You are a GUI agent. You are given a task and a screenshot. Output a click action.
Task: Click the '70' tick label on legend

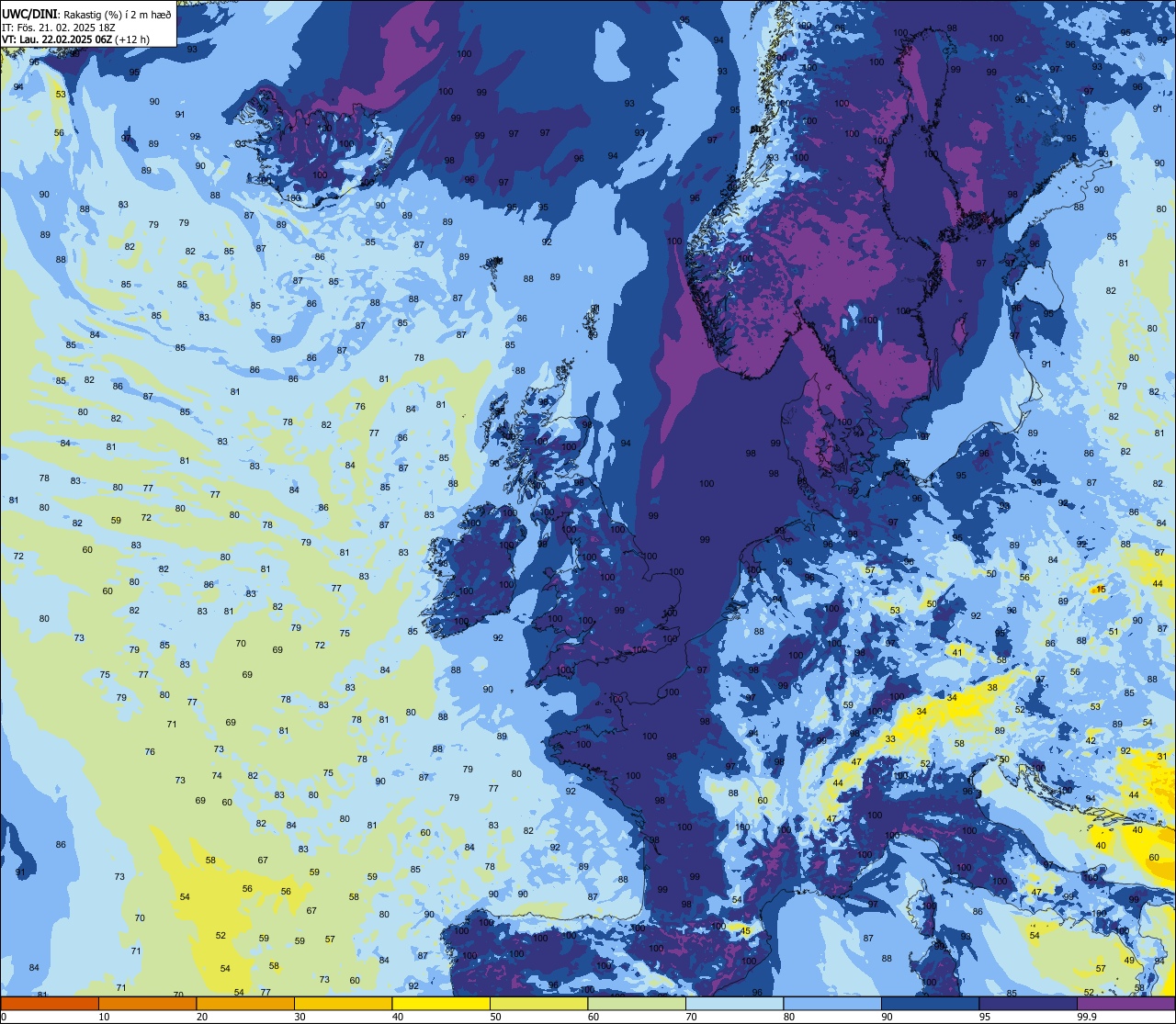pyautogui.click(x=691, y=1017)
